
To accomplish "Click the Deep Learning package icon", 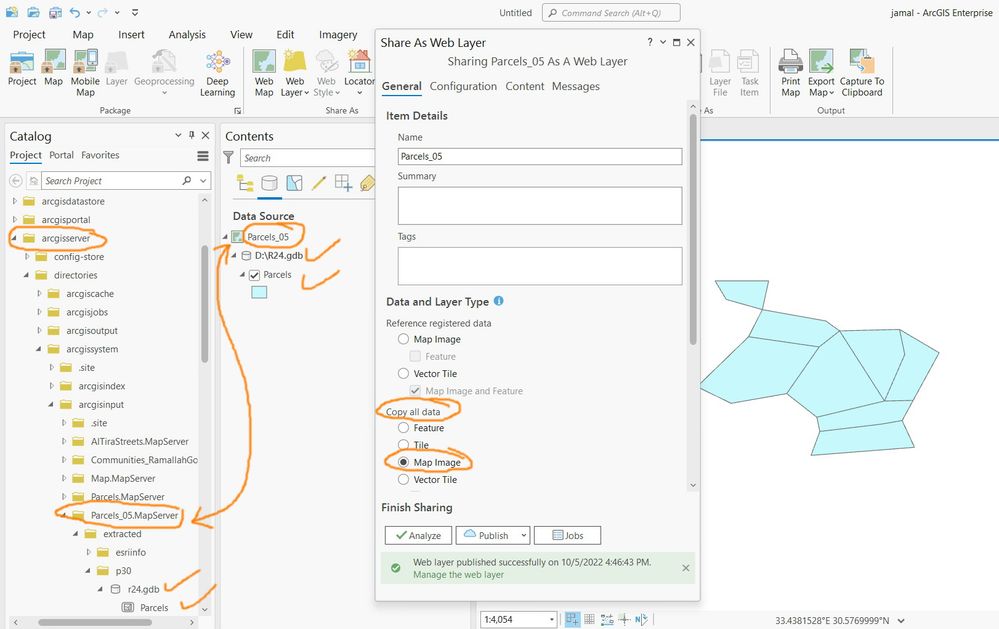I will tap(217, 62).
